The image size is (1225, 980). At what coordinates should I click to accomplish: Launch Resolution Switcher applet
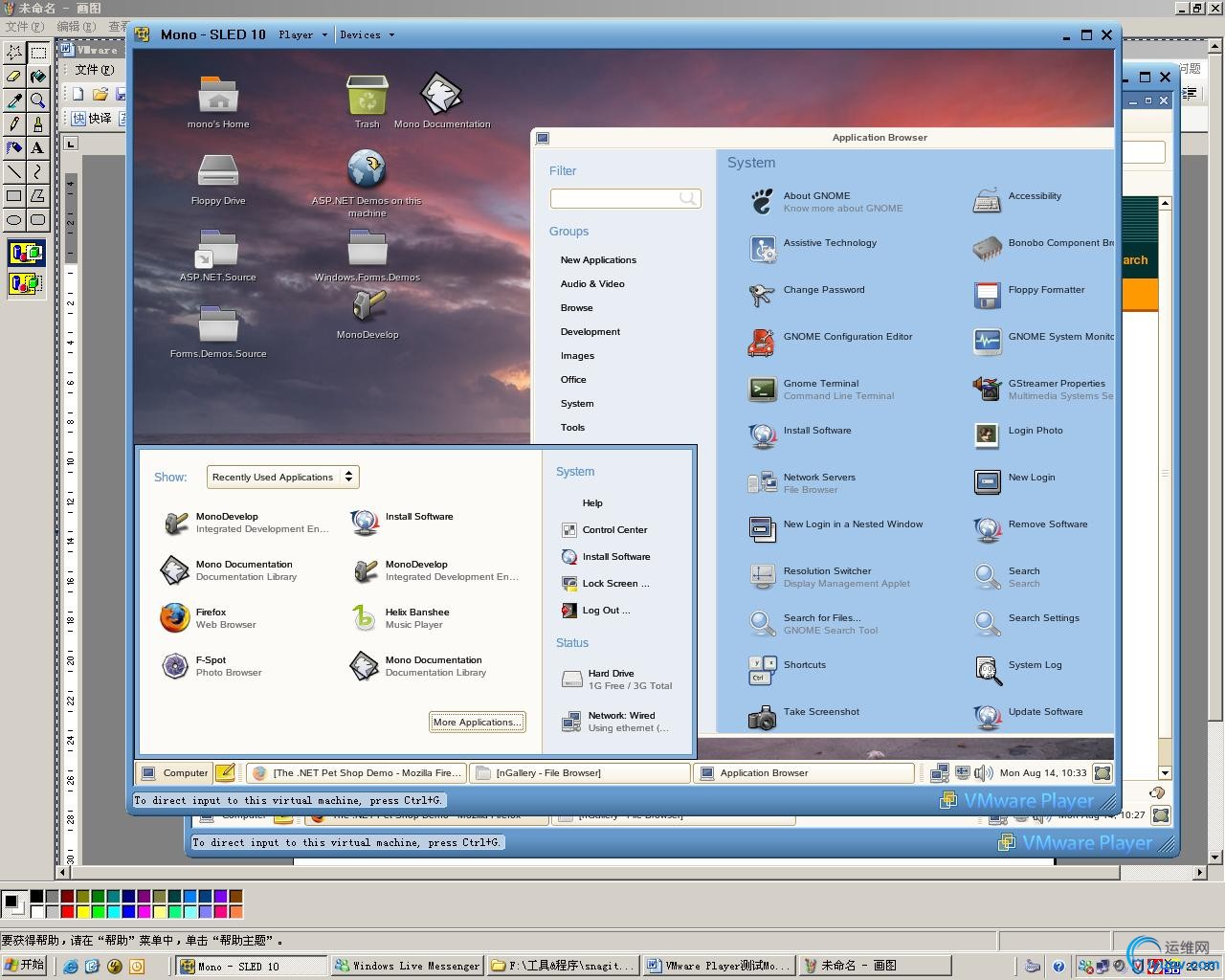point(829,576)
